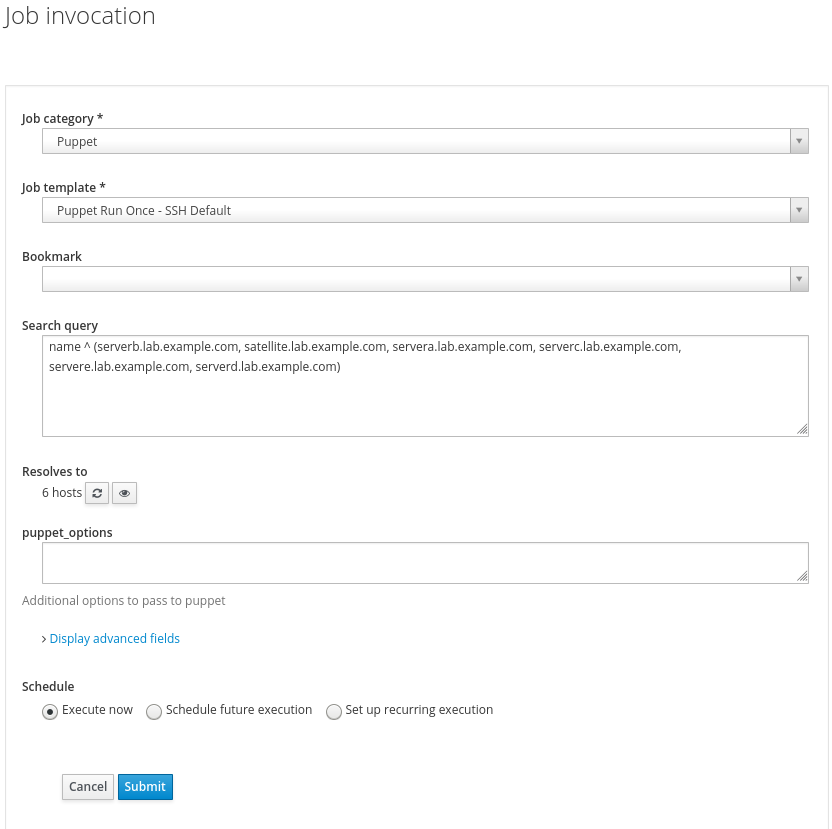The height and width of the screenshot is (829, 832).
Task: Click the Job invocation page heading
Action: tap(80, 17)
